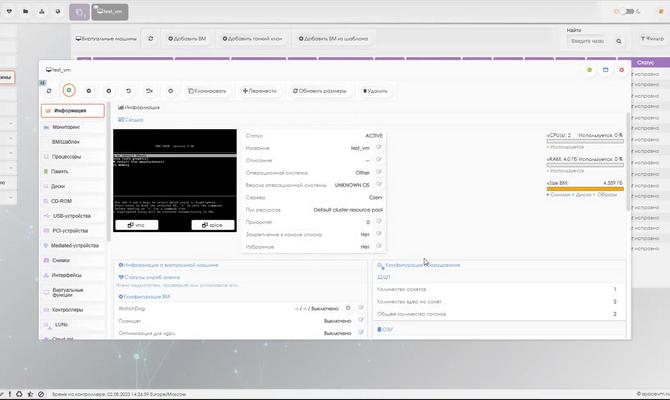Open the CD-ROM sidebar tab
The width and height of the screenshot is (670, 400).
(73, 201)
